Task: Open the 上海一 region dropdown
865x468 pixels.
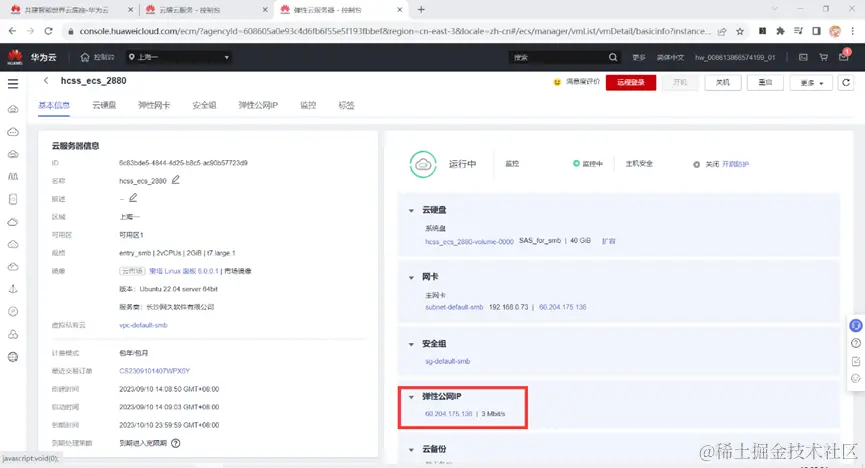Action: pos(178,57)
